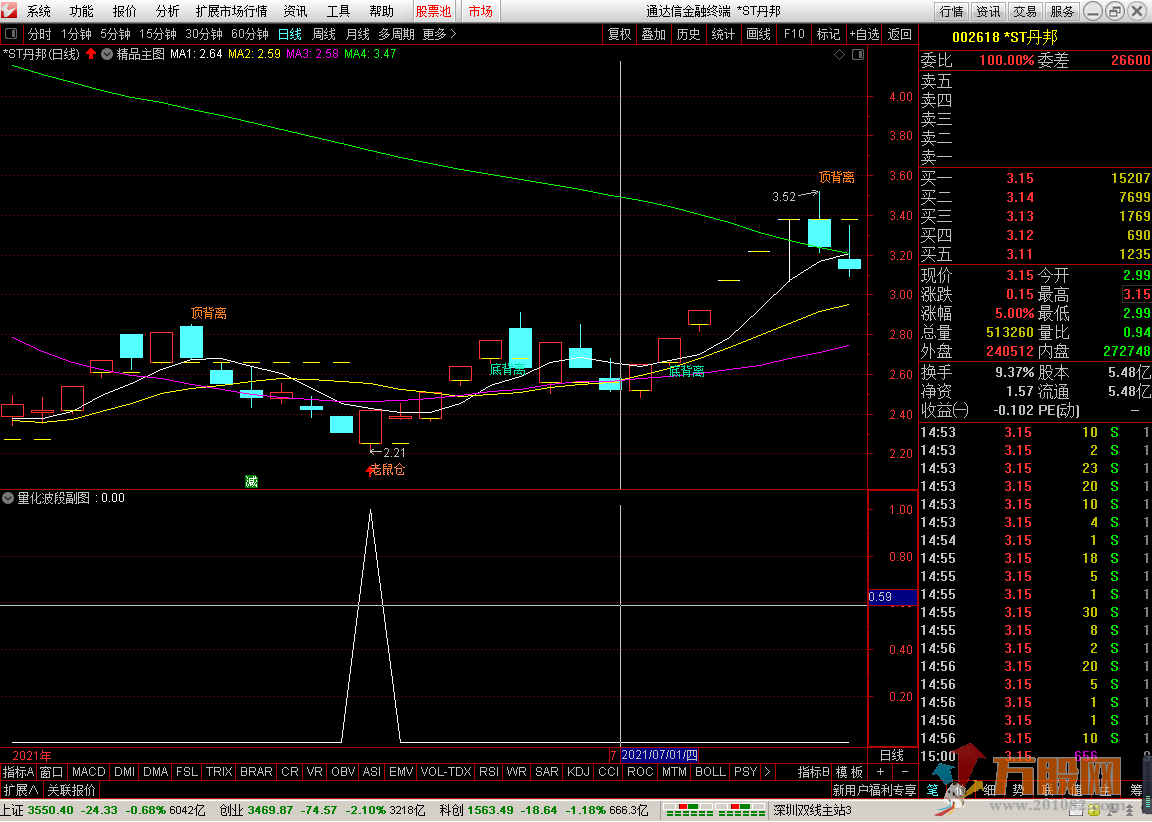The width and height of the screenshot is (1152, 822).
Task: Add stock with +自选
Action: [865, 34]
